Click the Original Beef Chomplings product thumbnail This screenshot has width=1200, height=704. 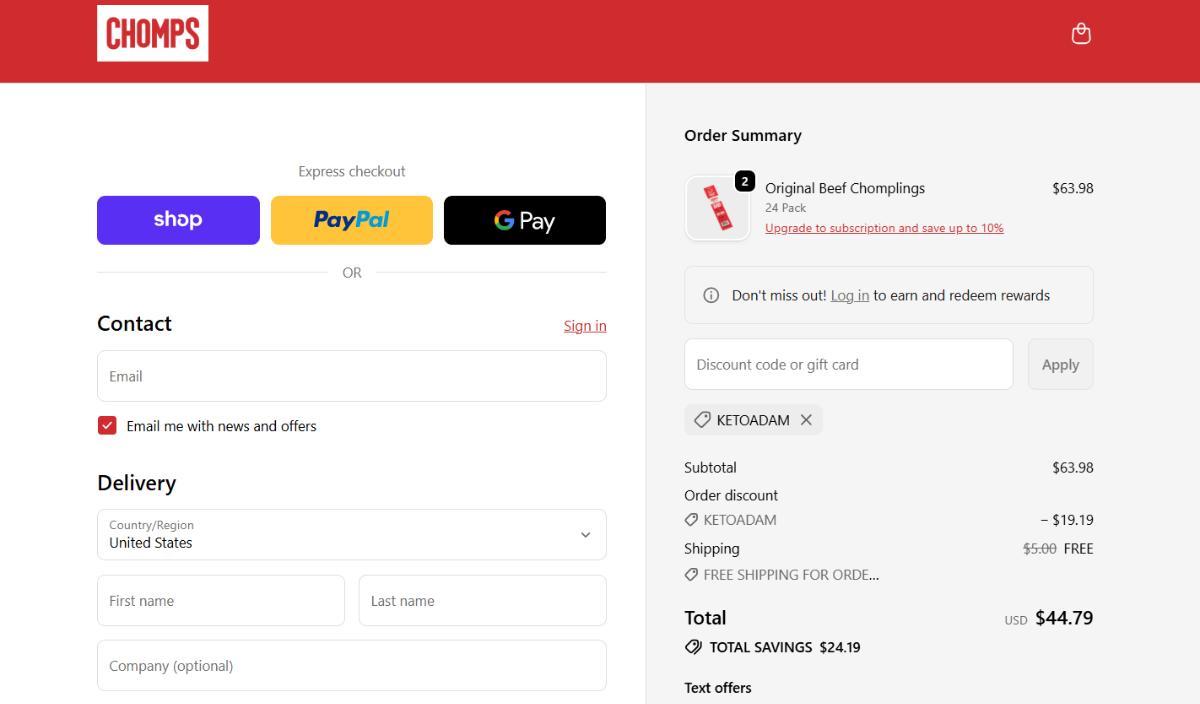pos(716,209)
